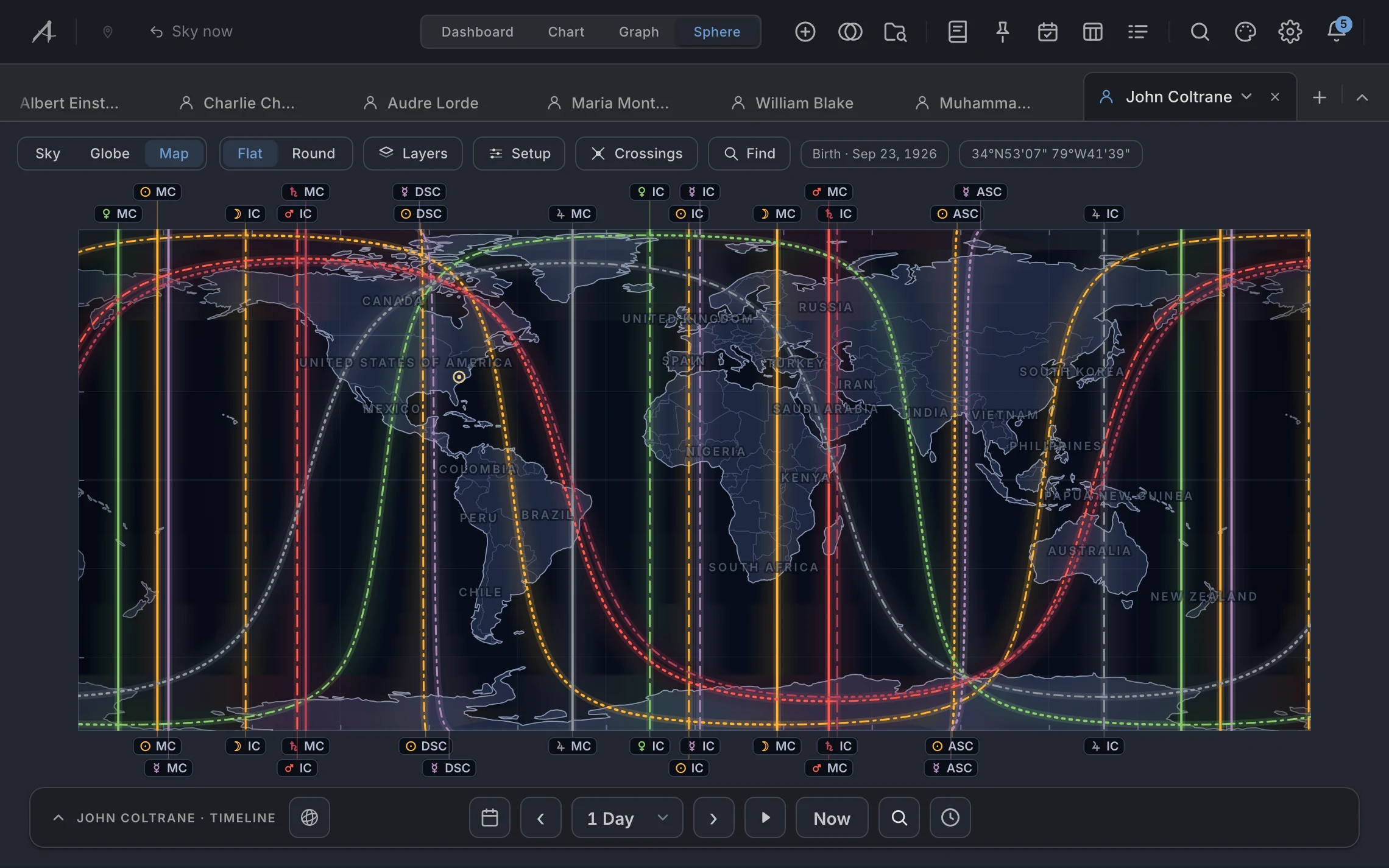Open the settings gear icon

tap(1290, 32)
